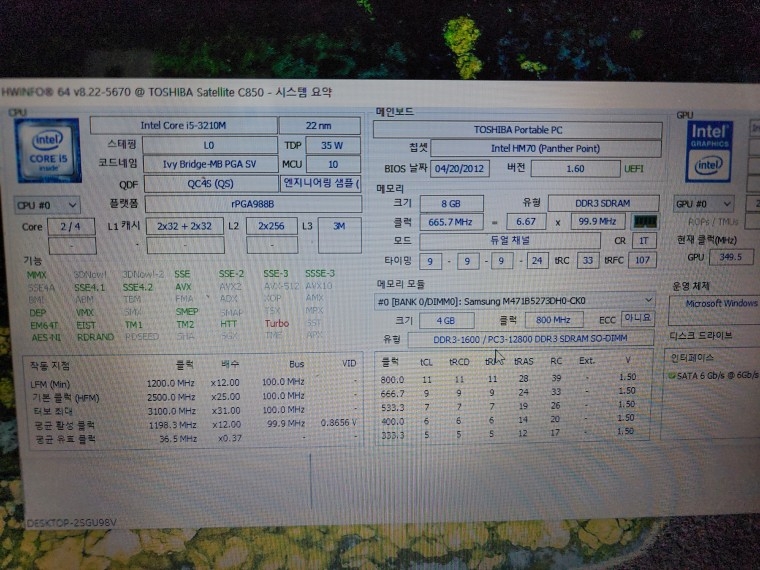Click the tRAS column header
Image resolution: width=760 pixels, height=570 pixels.
pos(523,361)
